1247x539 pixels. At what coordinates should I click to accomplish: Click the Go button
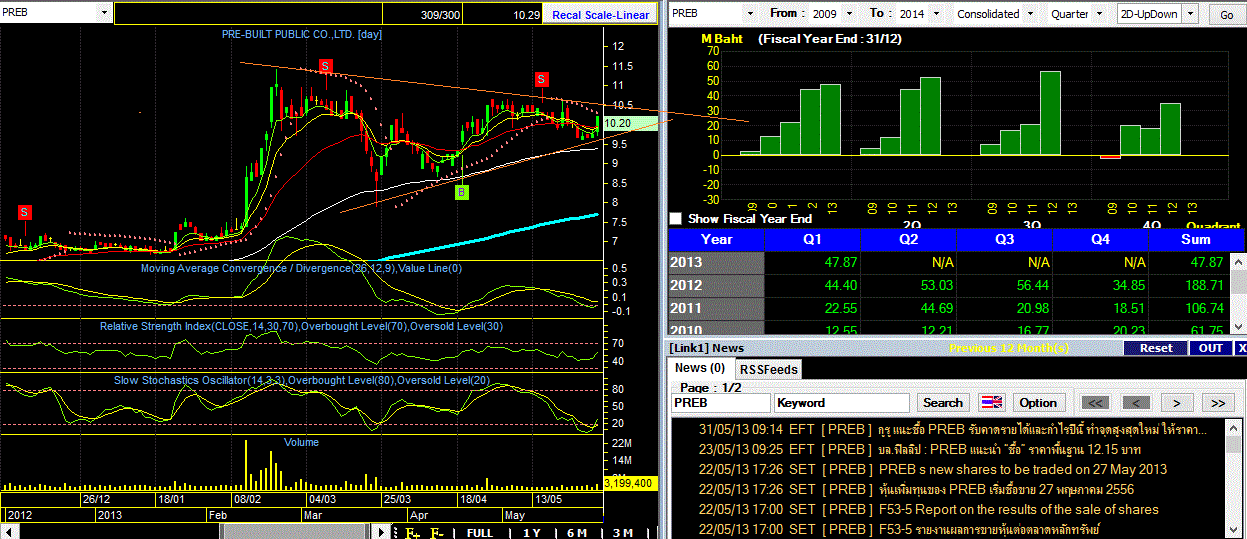1227,15
